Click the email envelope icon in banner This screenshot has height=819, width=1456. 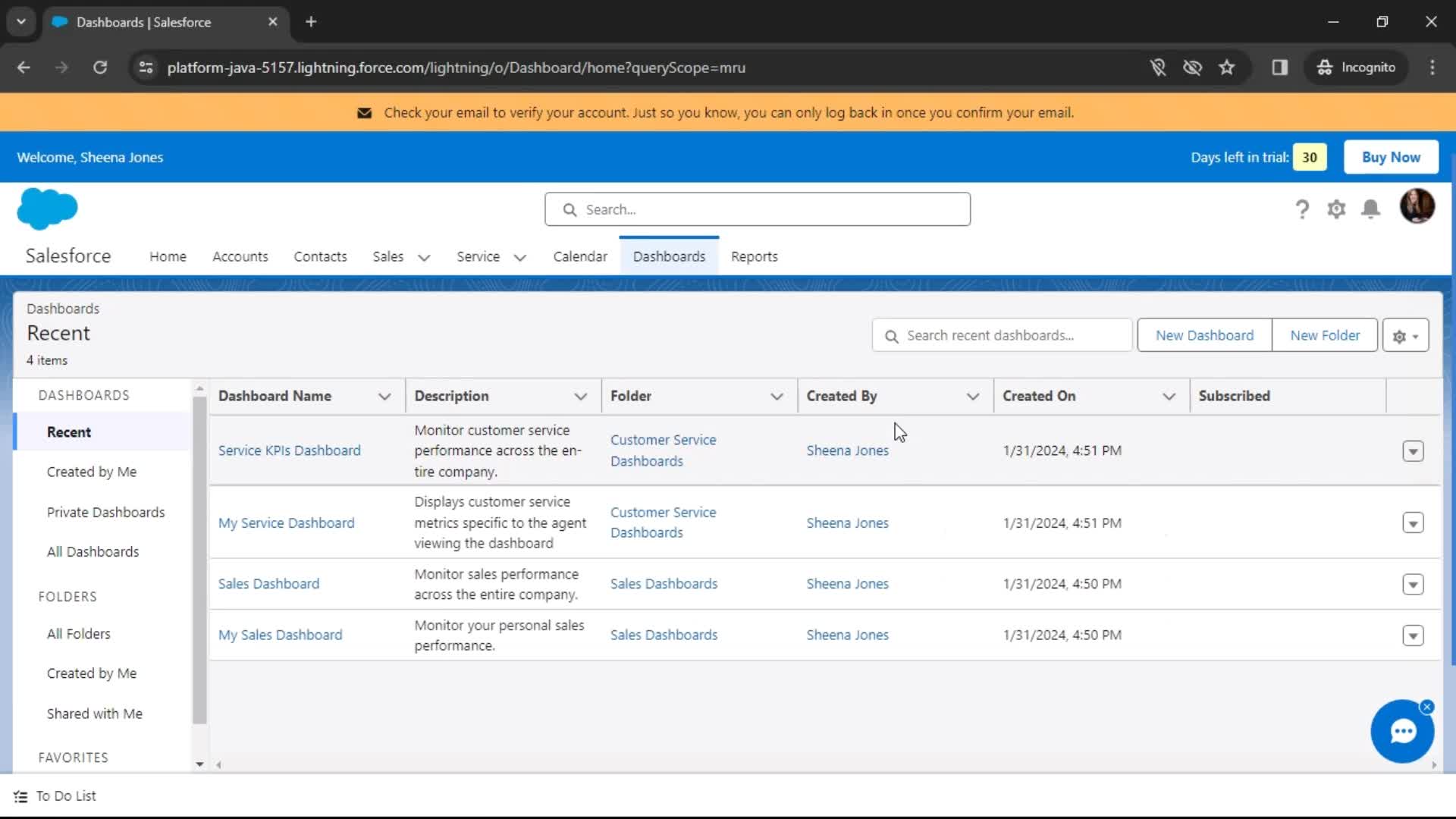[365, 113]
